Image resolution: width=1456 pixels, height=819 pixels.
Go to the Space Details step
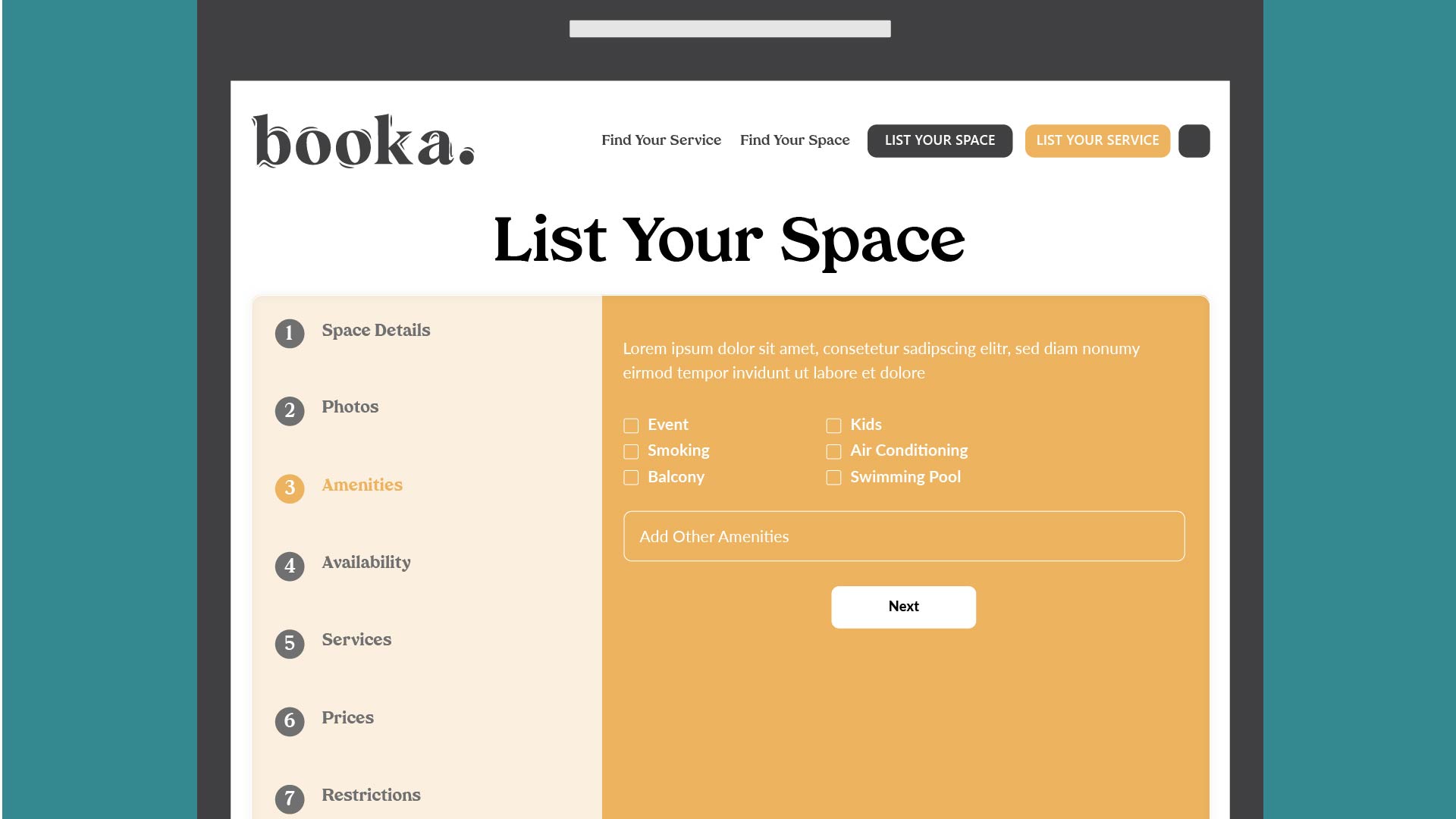pos(375,331)
